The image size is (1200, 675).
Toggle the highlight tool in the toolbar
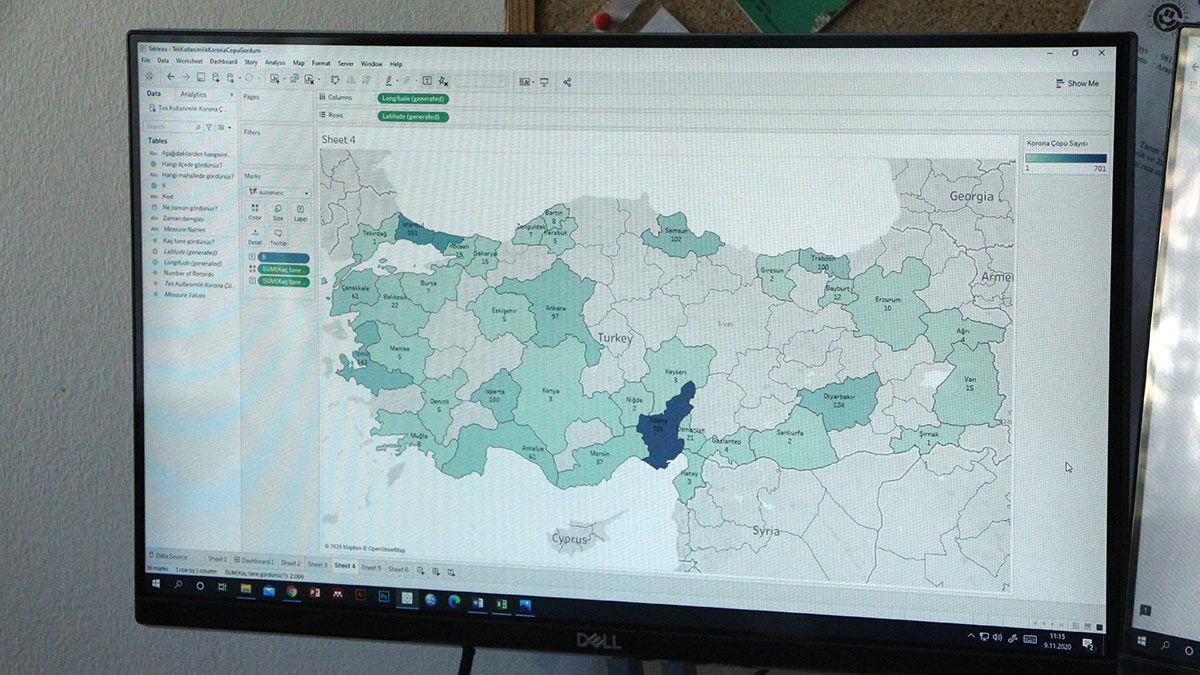coord(390,79)
